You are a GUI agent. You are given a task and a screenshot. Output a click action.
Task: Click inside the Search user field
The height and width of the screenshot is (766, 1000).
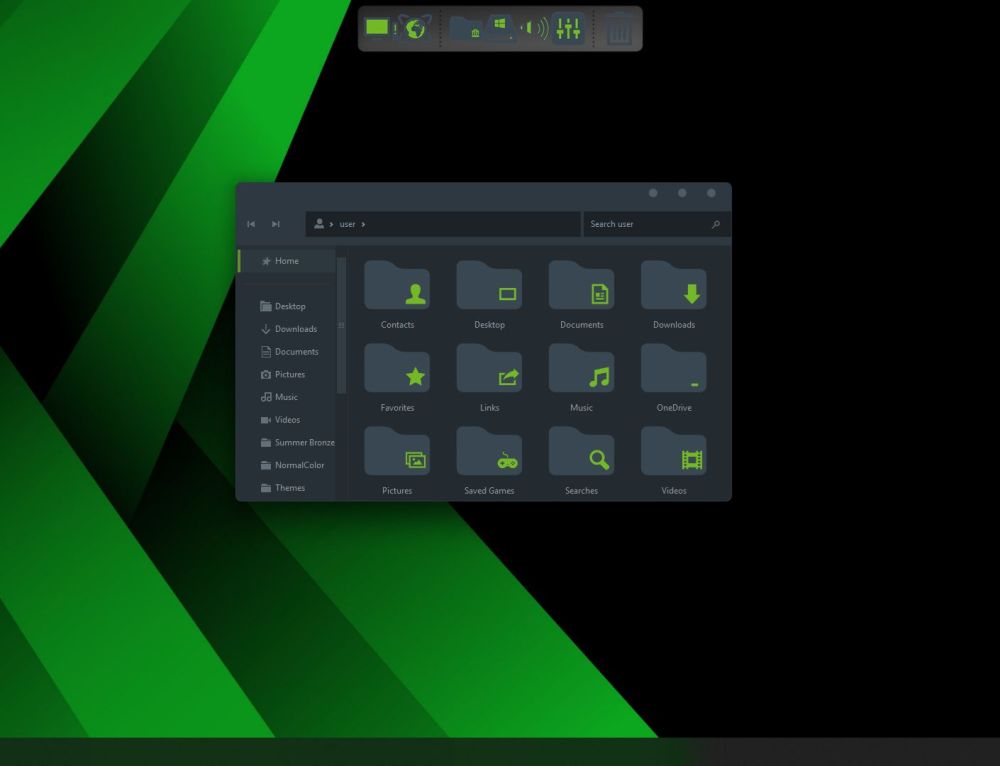pyautogui.click(x=650, y=224)
